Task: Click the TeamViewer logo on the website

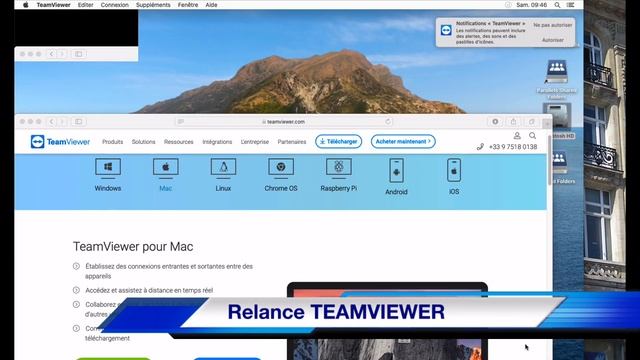Action: [60, 142]
